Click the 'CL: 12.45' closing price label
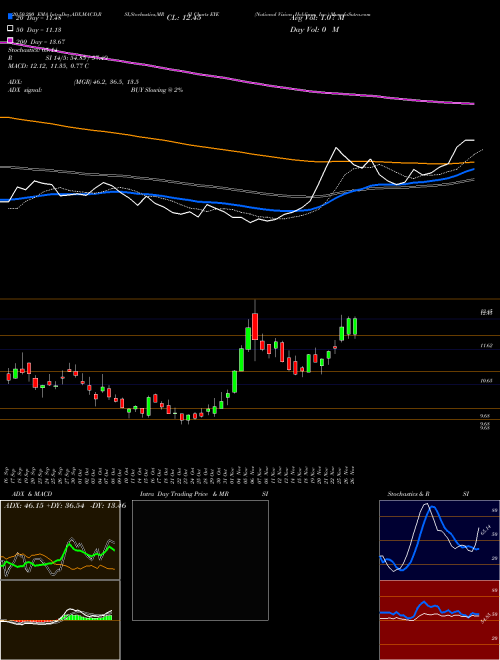 184,18
